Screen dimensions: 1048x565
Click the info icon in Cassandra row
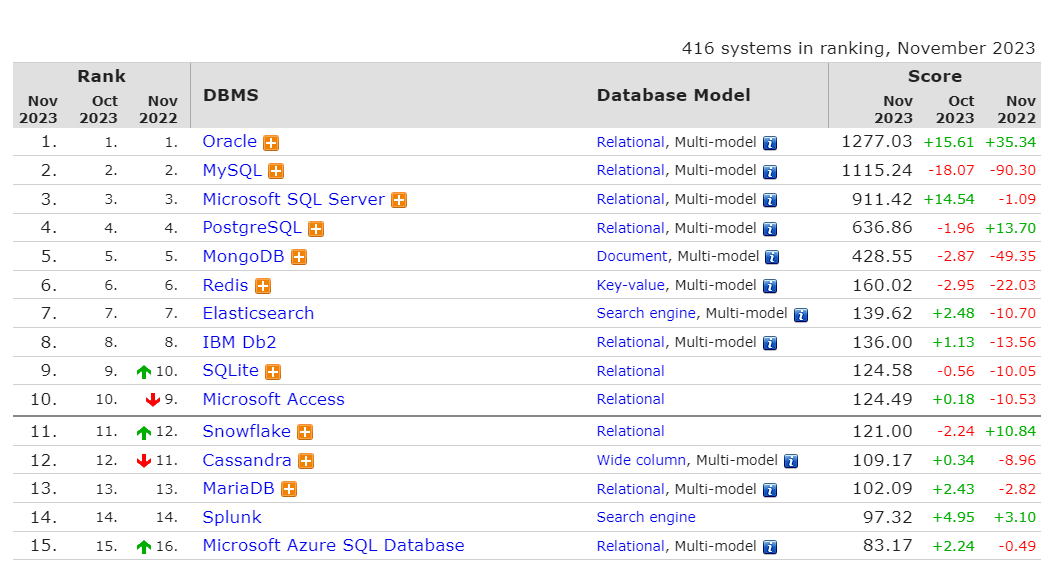(x=790, y=462)
